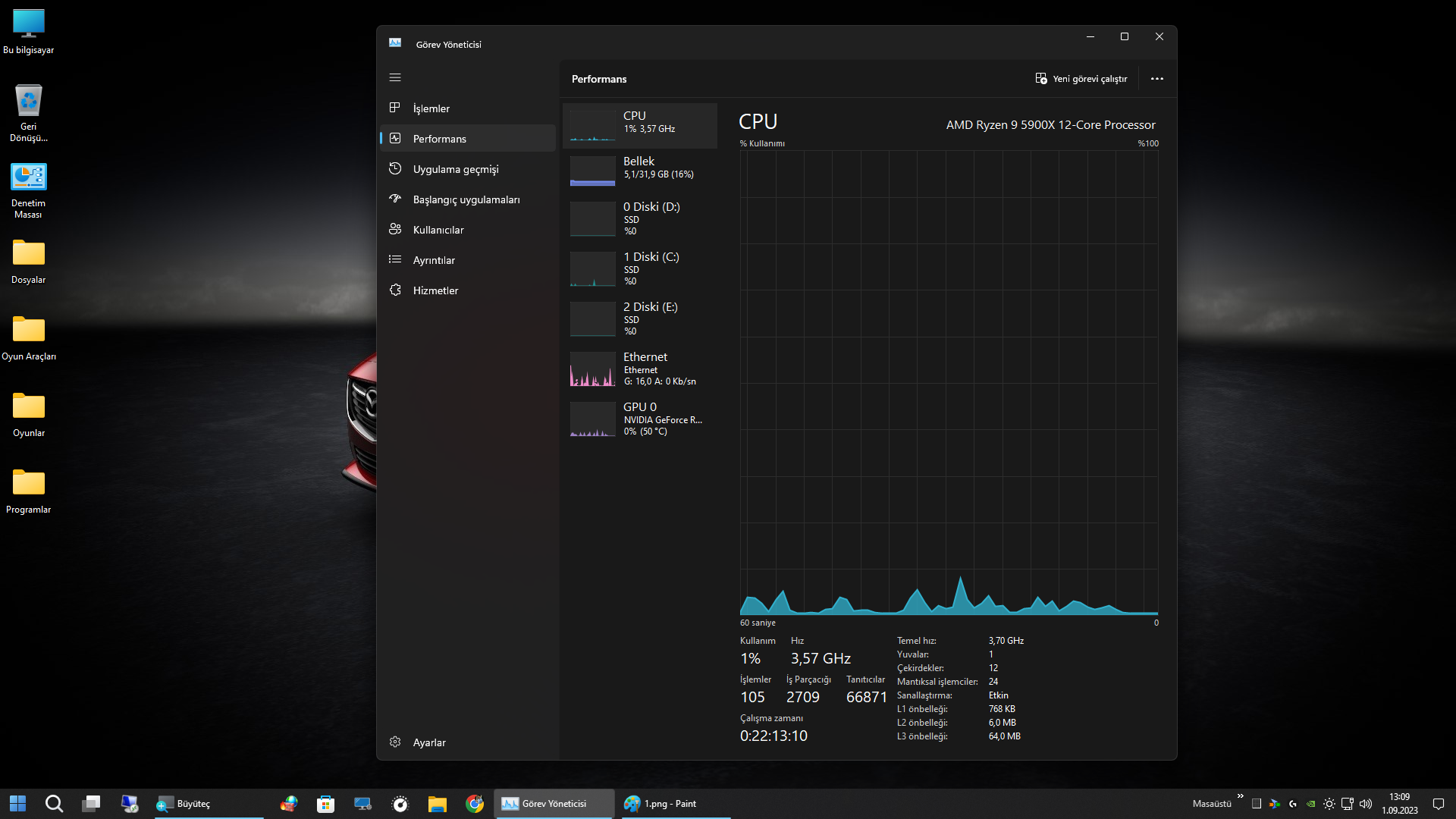Open the Hizmetler services page
Viewport: 1456px width, 819px height.
tap(435, 290)
